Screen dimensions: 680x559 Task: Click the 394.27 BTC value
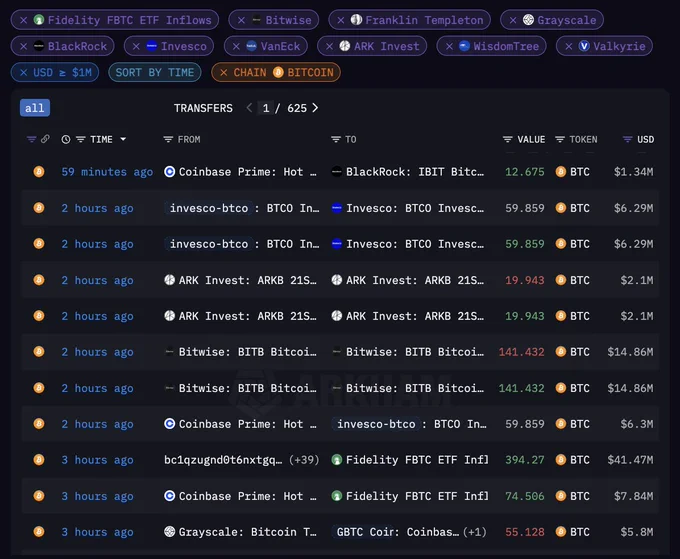(x=524, y=460)
